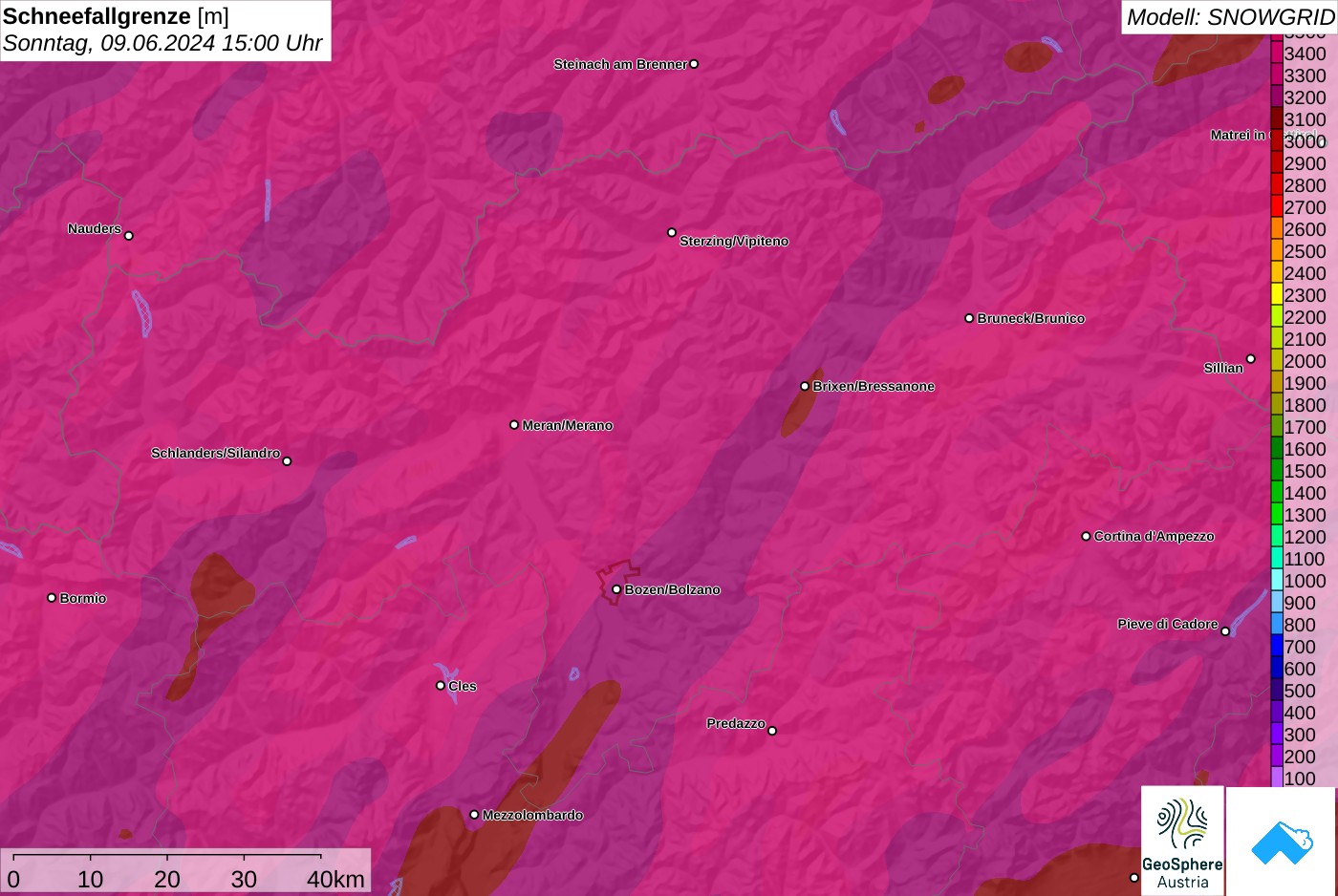Image resolution: width=1338 pixels, height=896 pixels.
Task: Click the Meran/Merano label text
Action: click(x=568, y=425)
